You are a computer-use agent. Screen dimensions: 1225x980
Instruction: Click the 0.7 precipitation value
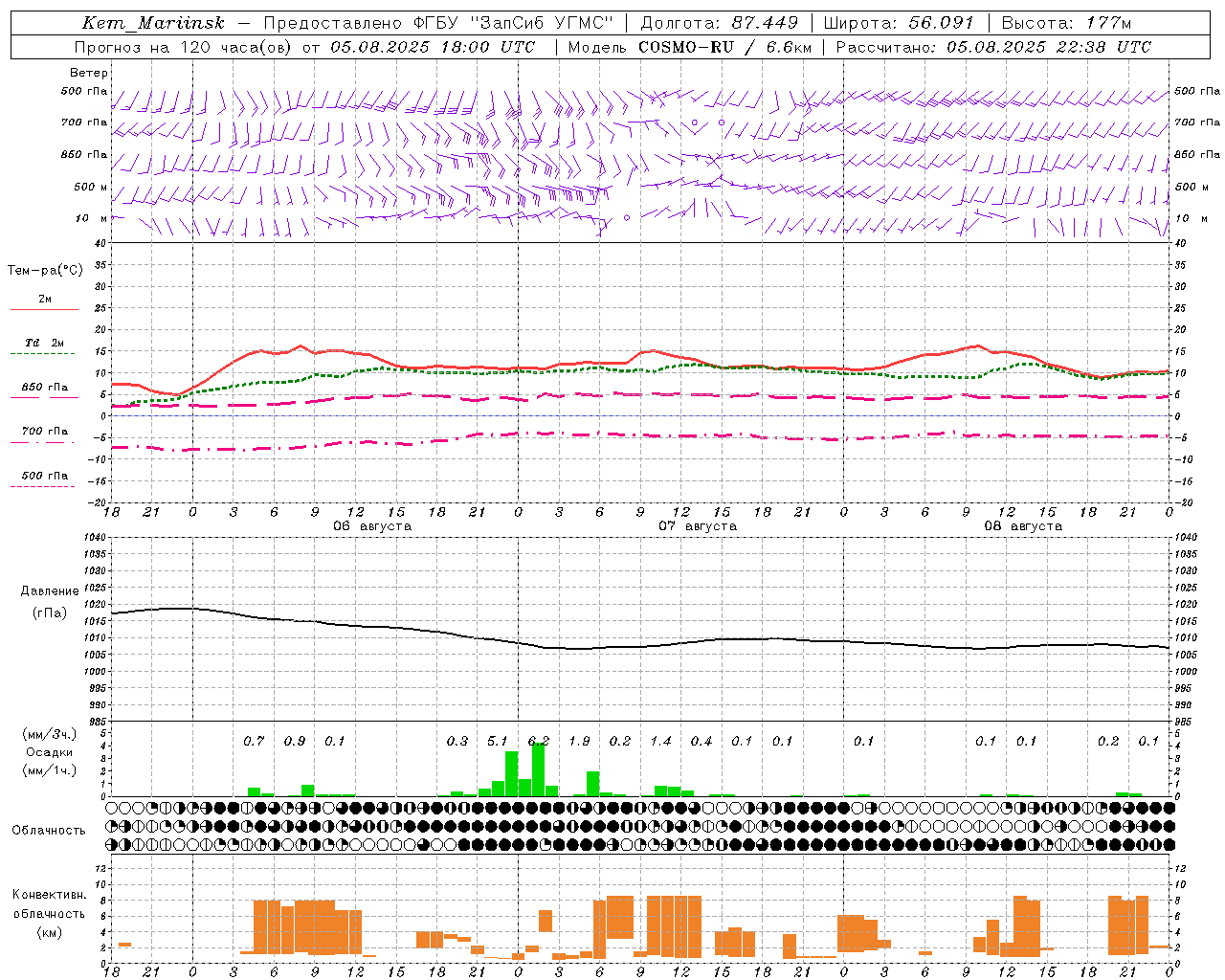pos(254,741)
